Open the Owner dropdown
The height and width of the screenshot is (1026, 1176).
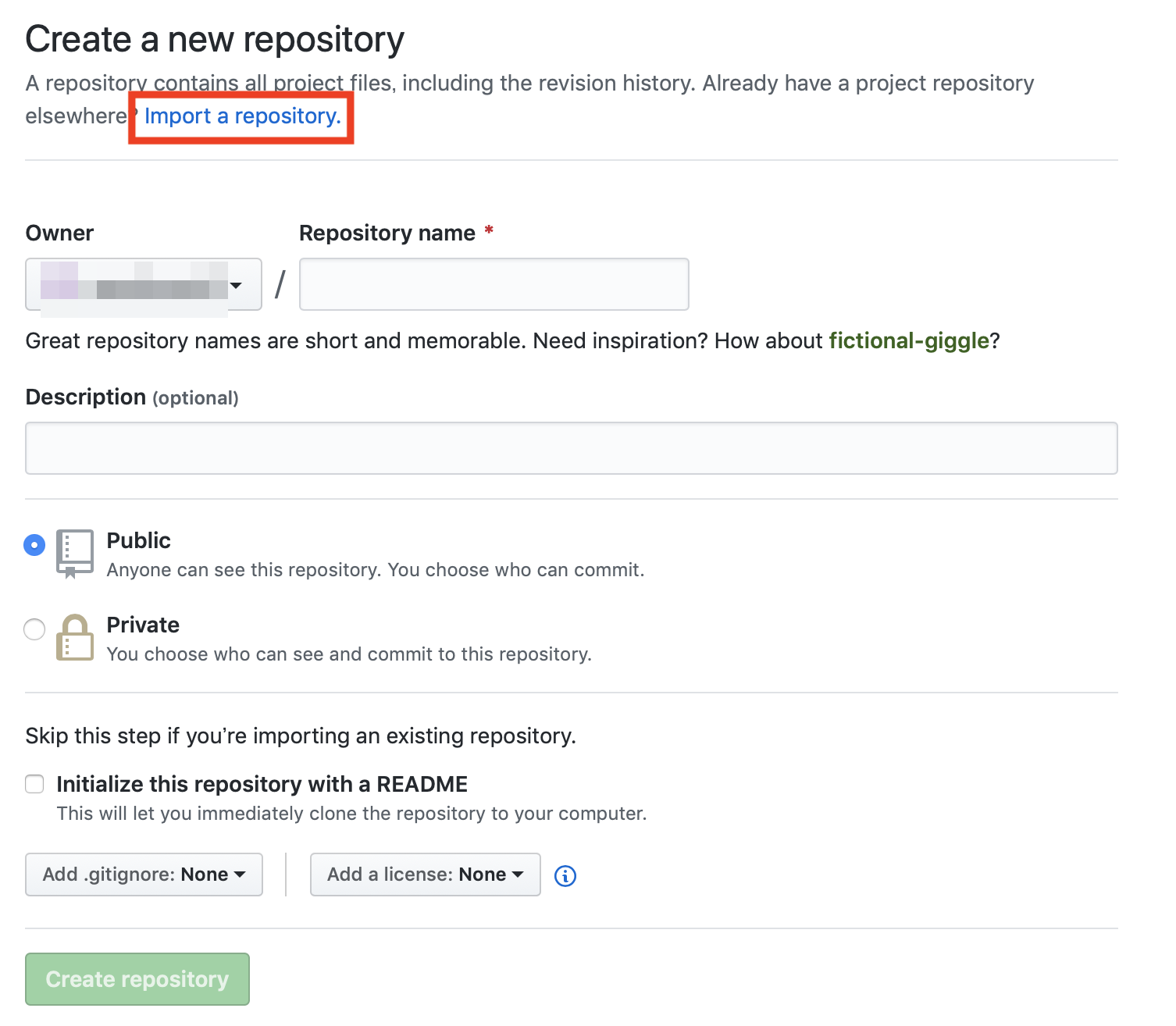click(144, 284)
